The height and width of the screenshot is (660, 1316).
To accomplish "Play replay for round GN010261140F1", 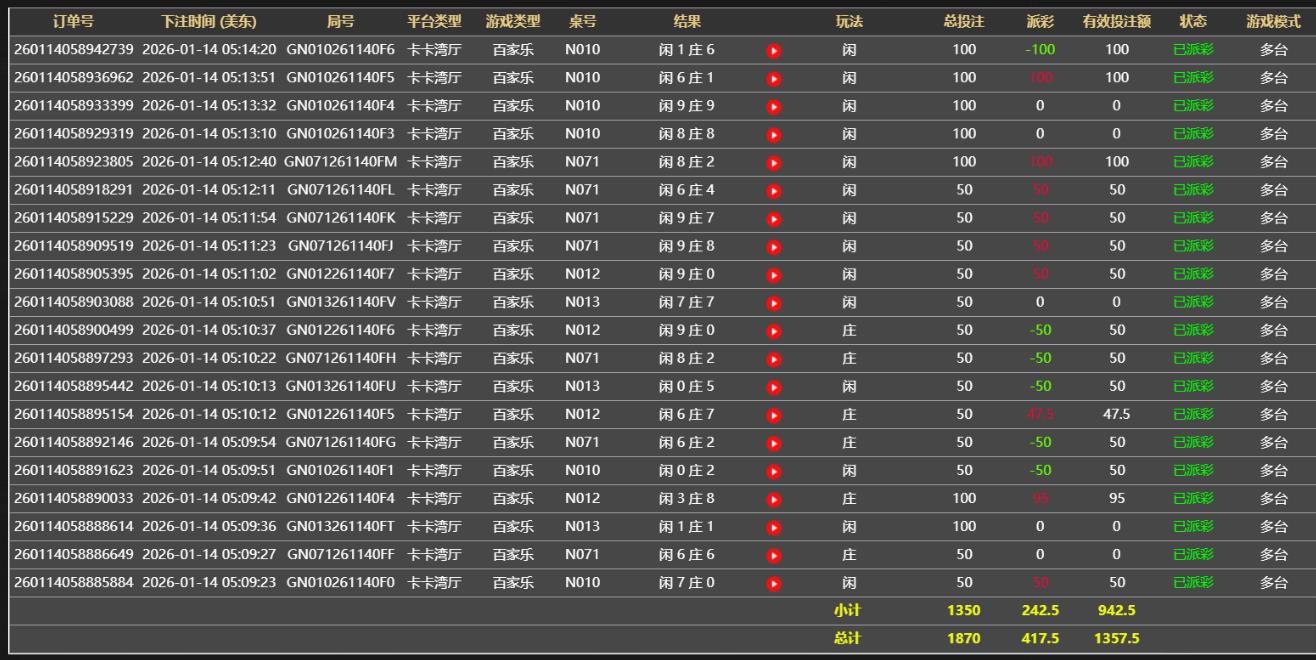I will click(773, 471).
